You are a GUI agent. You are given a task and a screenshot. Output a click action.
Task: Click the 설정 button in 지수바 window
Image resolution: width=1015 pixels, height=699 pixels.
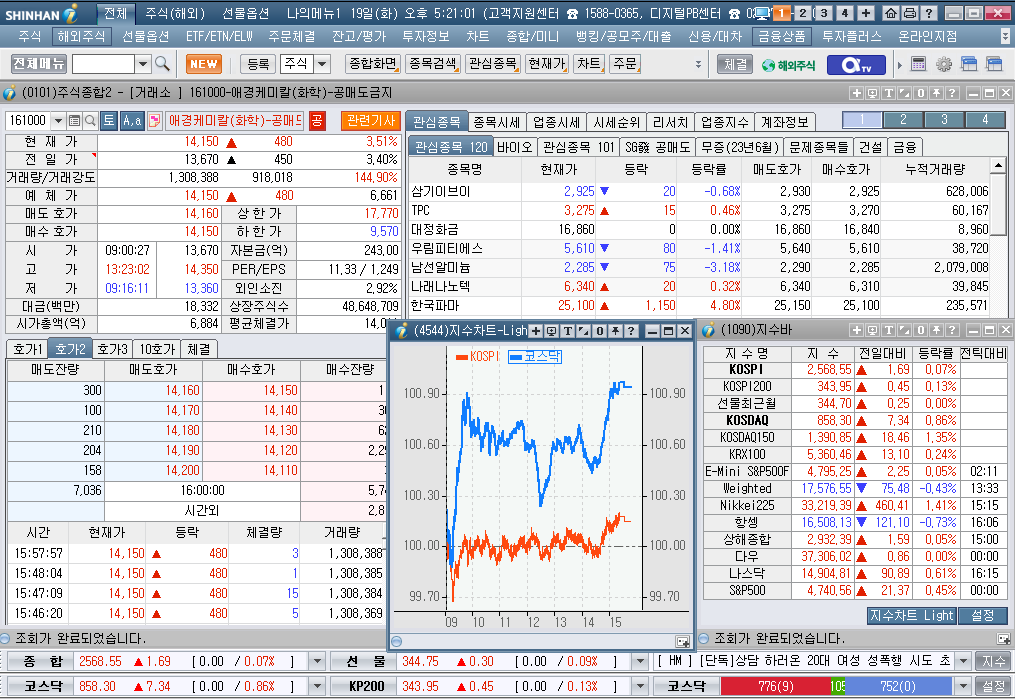click(x=983, y=616)
